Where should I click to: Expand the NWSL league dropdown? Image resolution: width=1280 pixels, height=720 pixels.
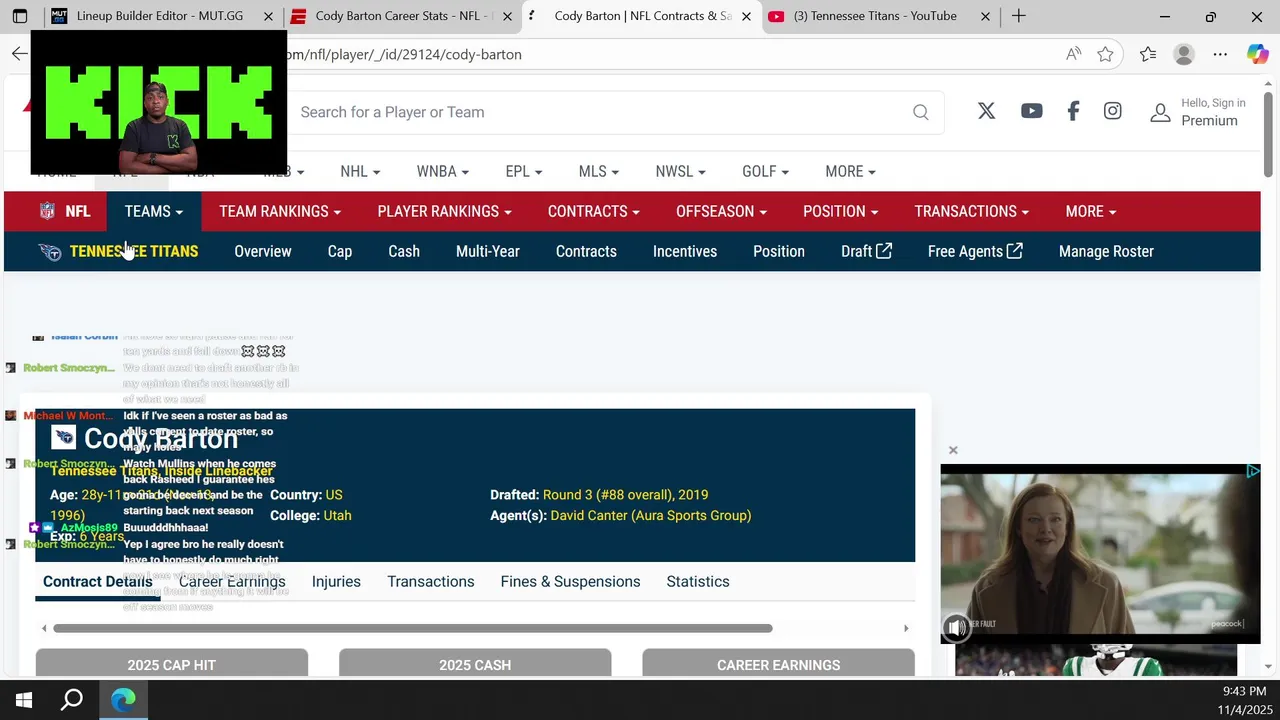tap(681, 171)
